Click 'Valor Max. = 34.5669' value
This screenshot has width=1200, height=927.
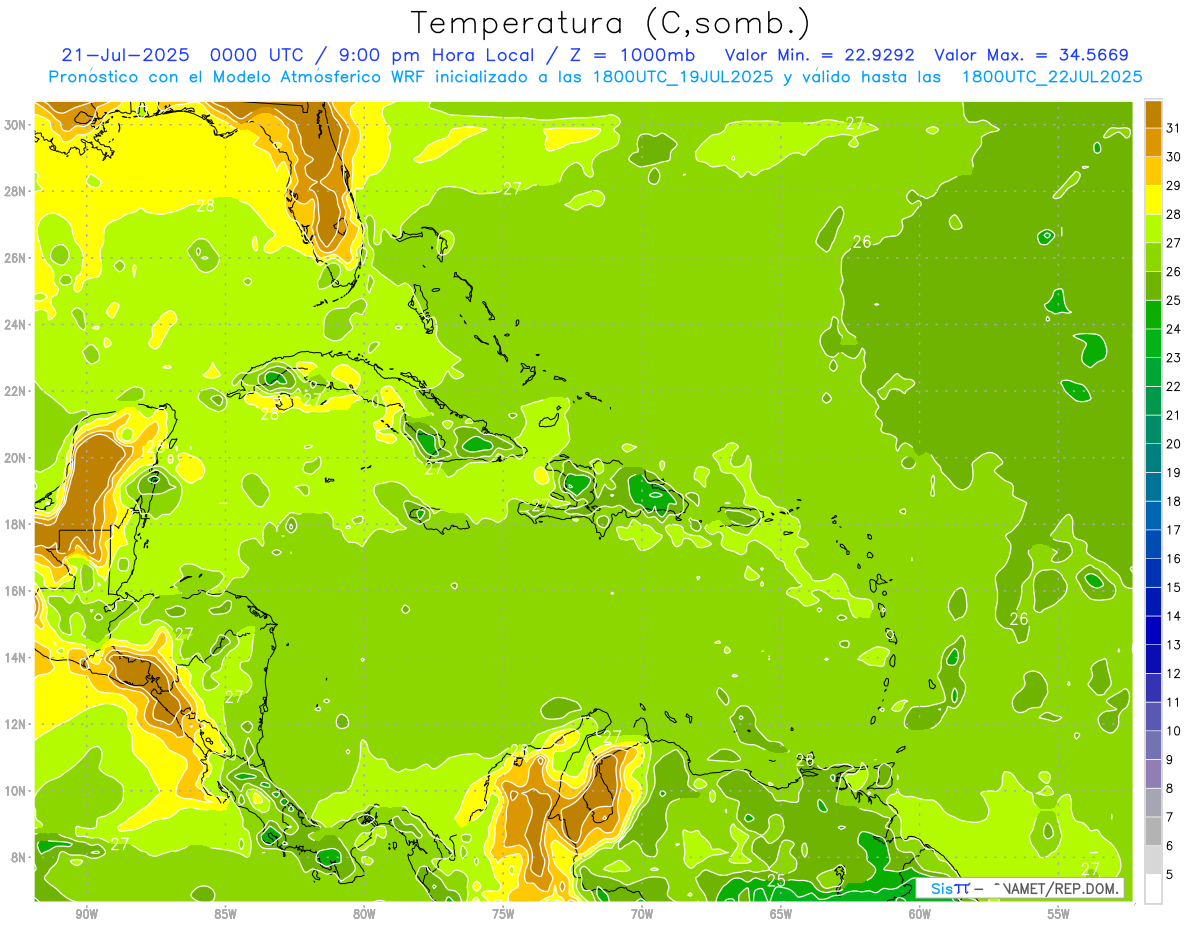pyautogui.click(x=1030, y=55)
